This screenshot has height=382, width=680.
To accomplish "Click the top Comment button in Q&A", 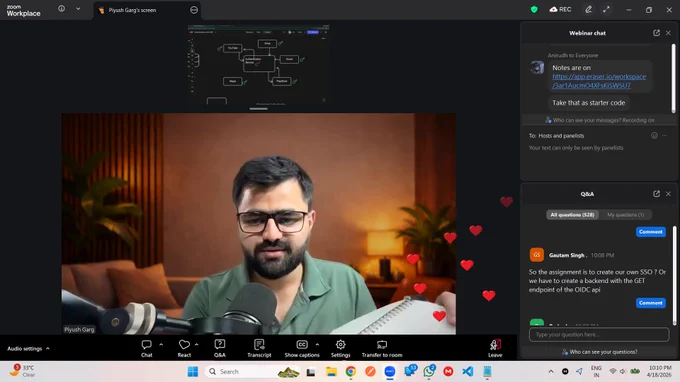I will tap(651, 232).
